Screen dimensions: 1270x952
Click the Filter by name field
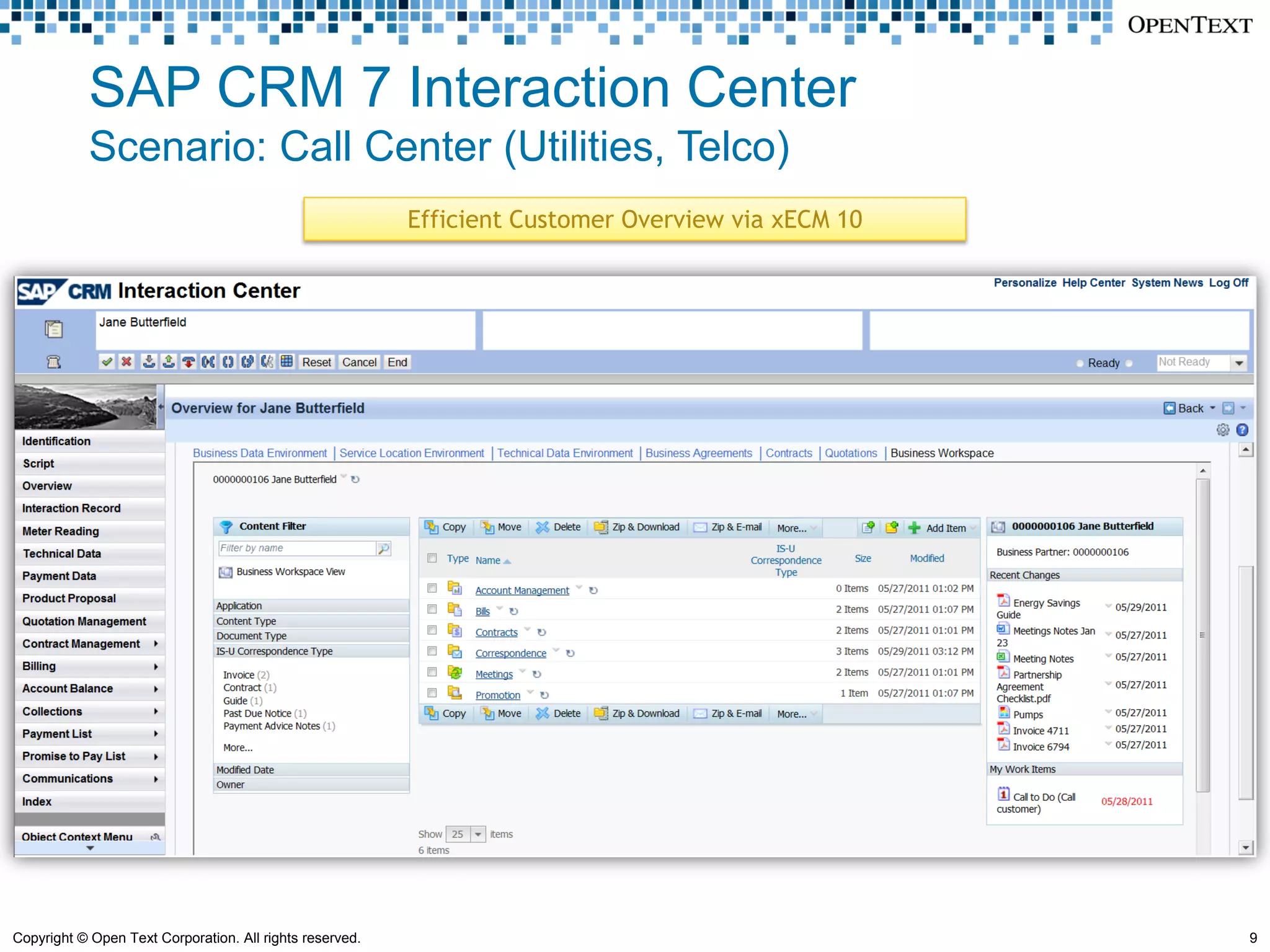(297, 548)
